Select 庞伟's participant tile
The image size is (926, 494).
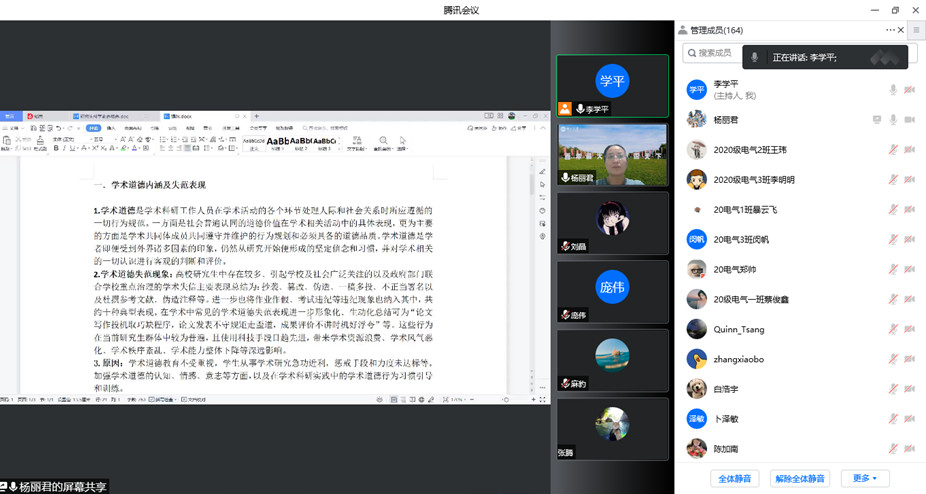pyautogui.click(x=612, y=291)
